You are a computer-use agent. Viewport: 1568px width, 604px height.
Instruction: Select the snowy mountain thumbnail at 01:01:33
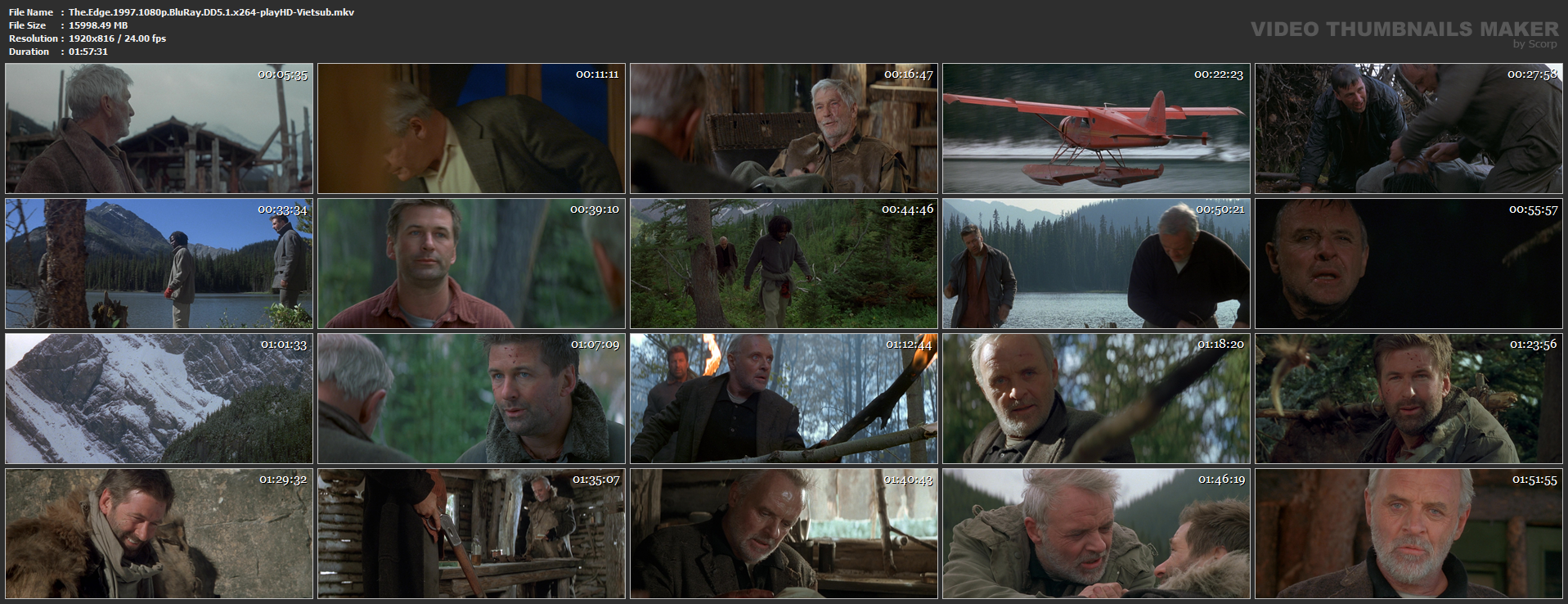[x=159, y=399]
